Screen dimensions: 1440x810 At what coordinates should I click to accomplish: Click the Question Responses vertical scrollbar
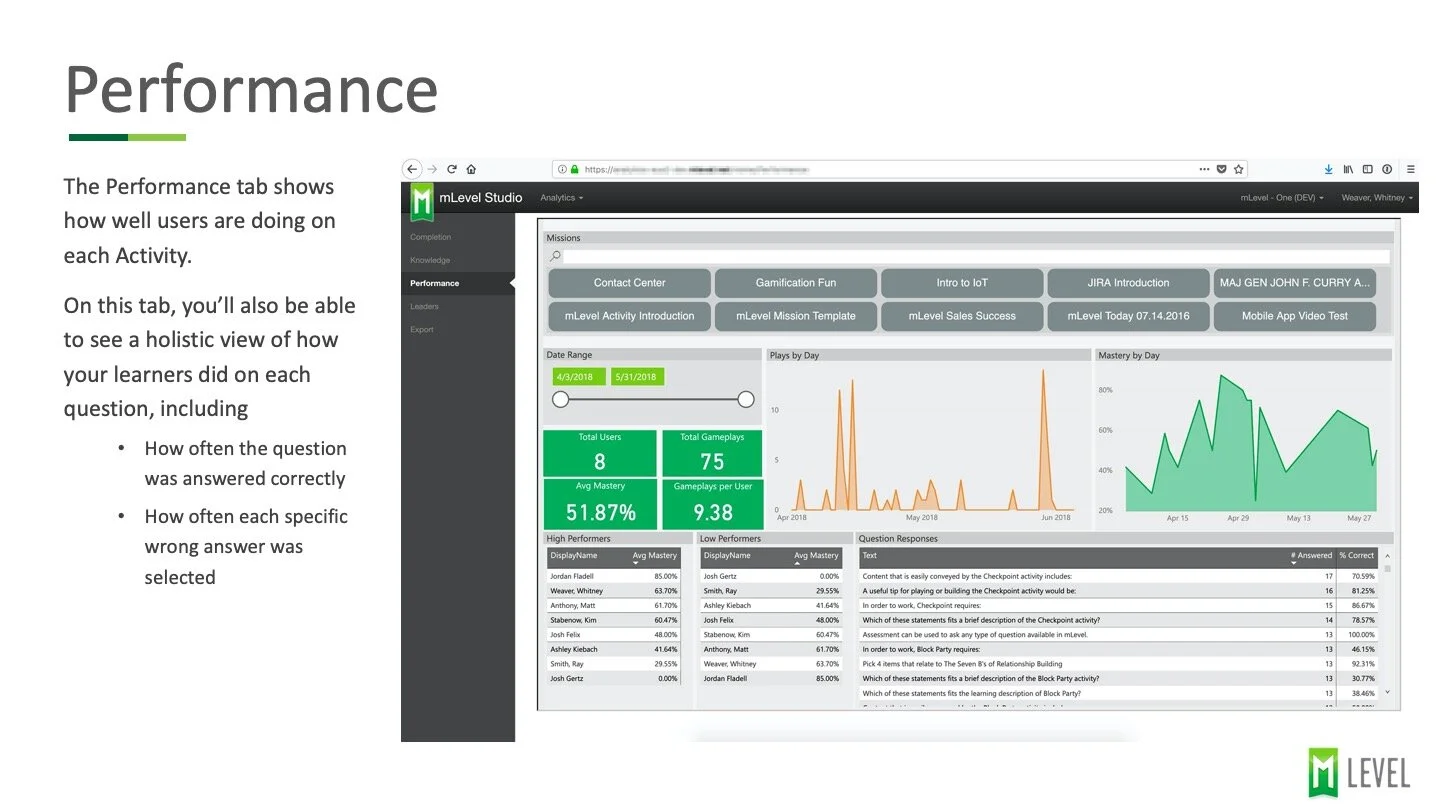[x=1387, y=623]
